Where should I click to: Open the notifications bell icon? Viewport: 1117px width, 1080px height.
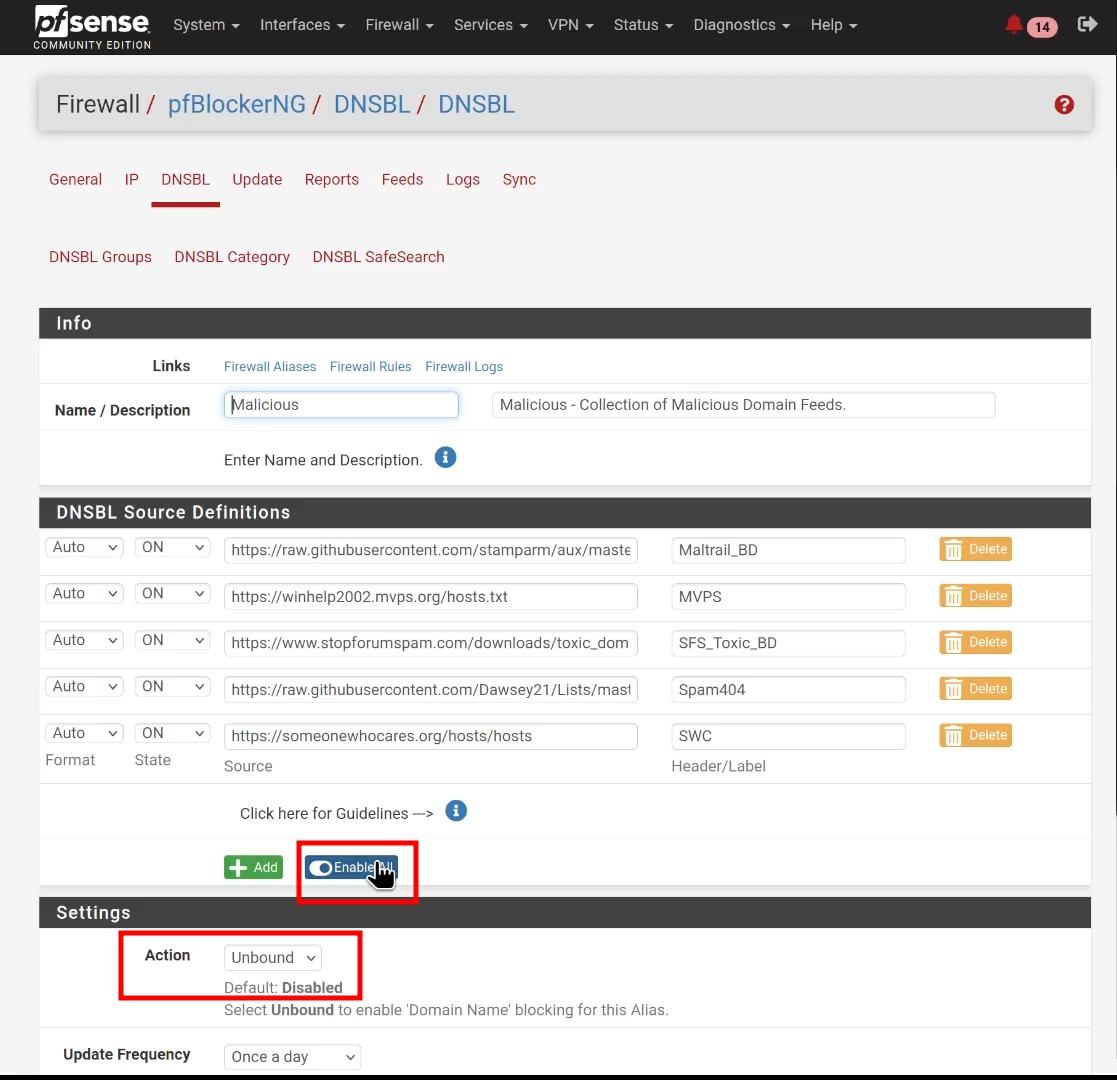pyautogui.click(x=1013, y=25)
